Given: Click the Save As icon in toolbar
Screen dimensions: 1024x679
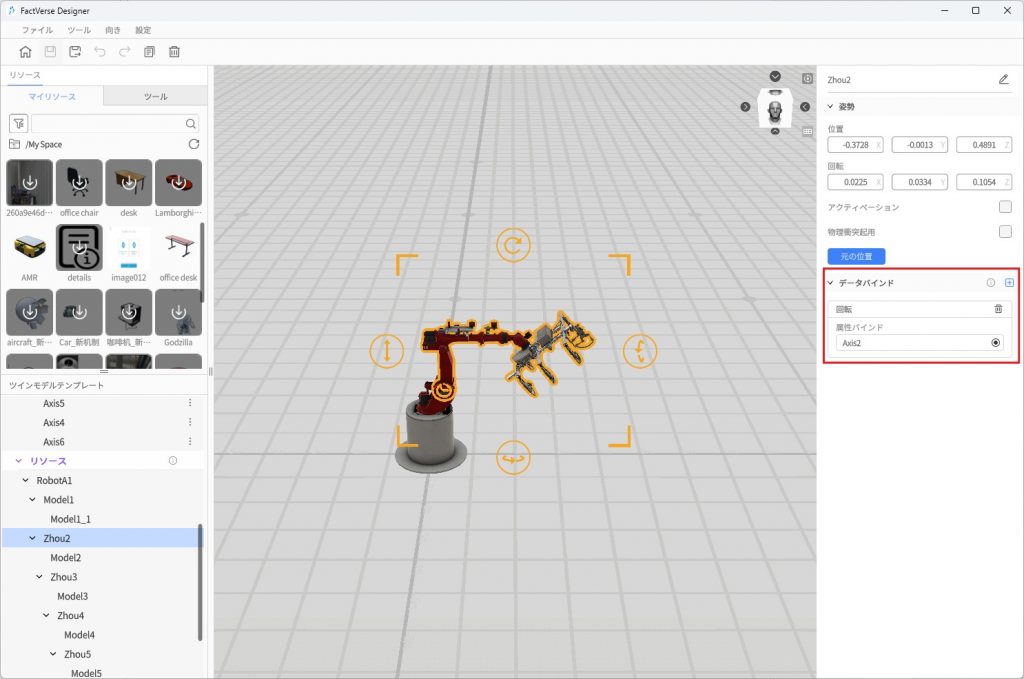Looking at the screenshot, I should pos(75,52).
